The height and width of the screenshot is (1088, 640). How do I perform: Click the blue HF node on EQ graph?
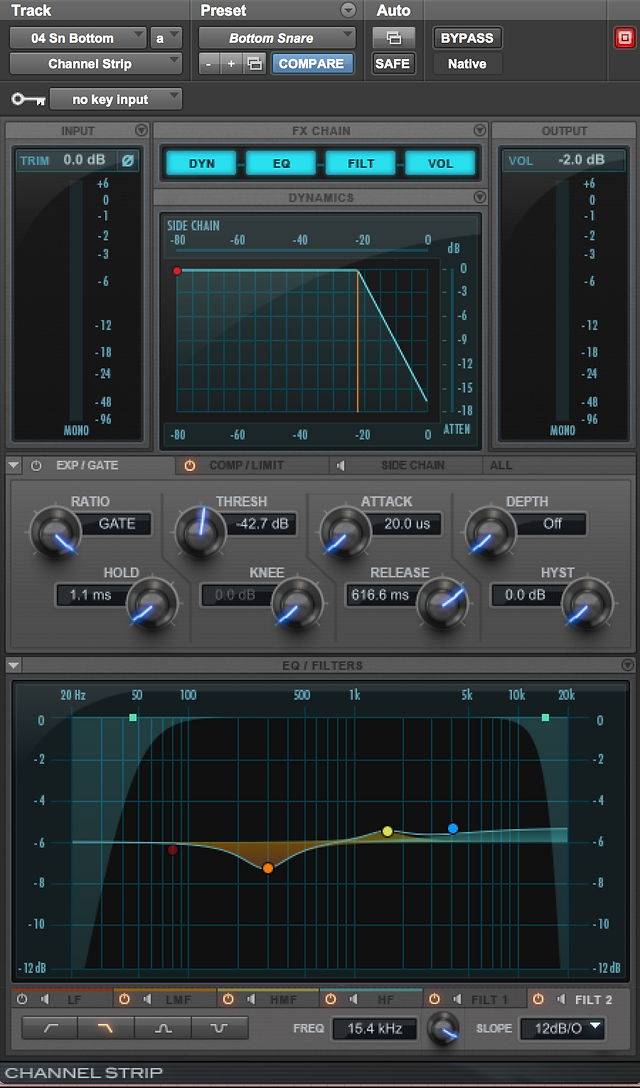click(x=453, y=828)
